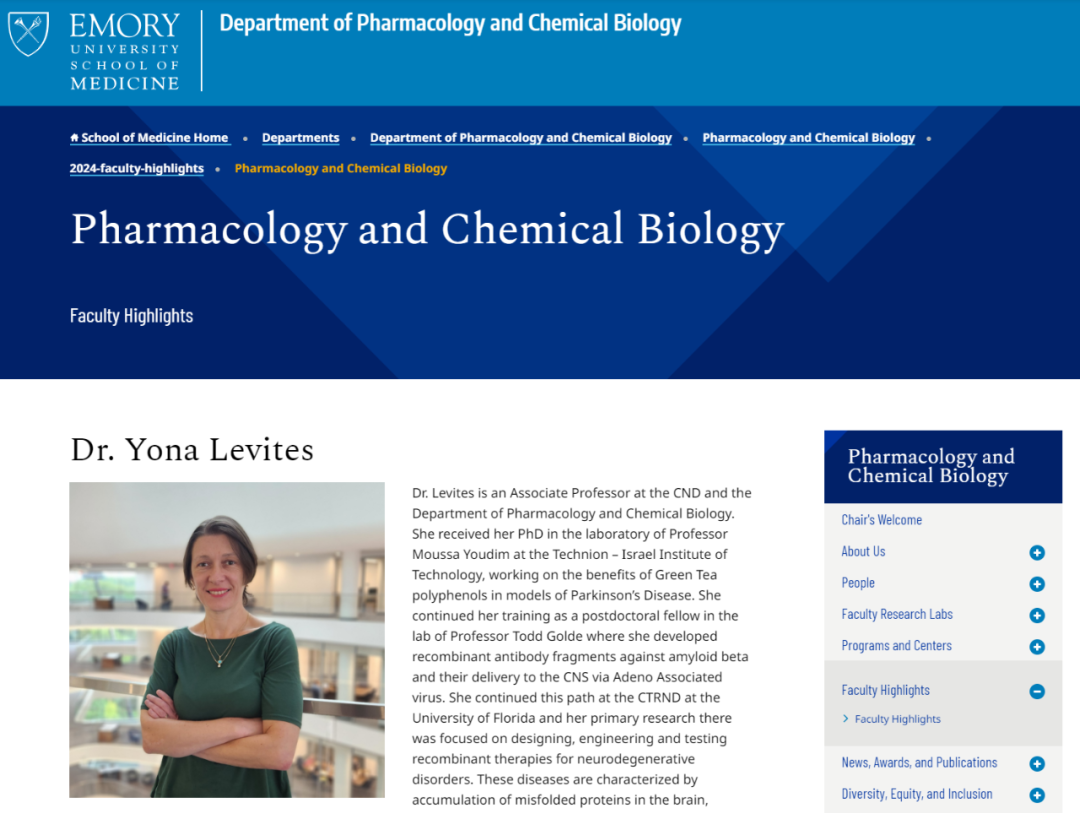Open Chair's Welcome sidebar link

pyautogui.click(x=881, y=519)
